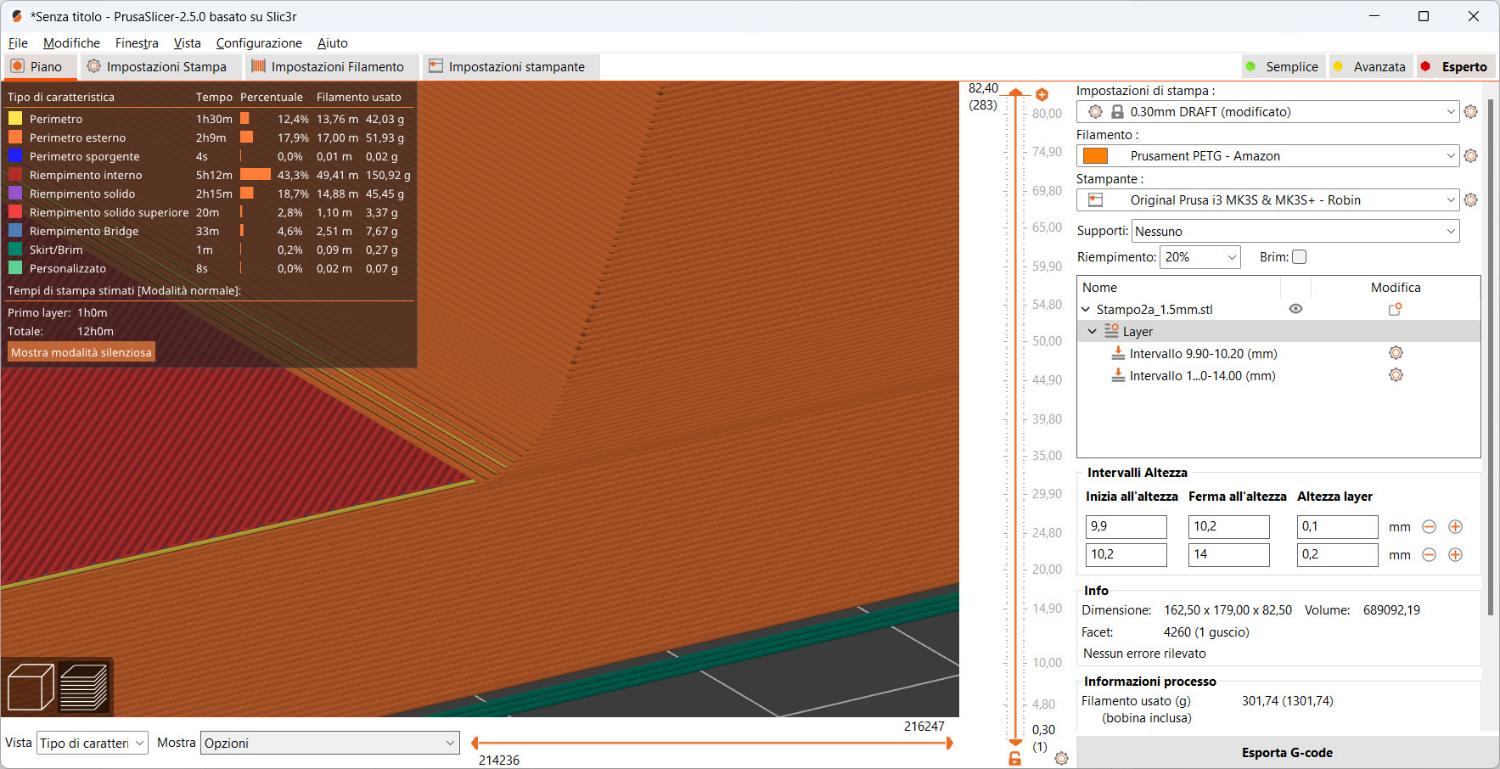The width and height of the screenshot is (1500, 769).
Task: Collapse the Layer tree node
Action: (1093, 331)
